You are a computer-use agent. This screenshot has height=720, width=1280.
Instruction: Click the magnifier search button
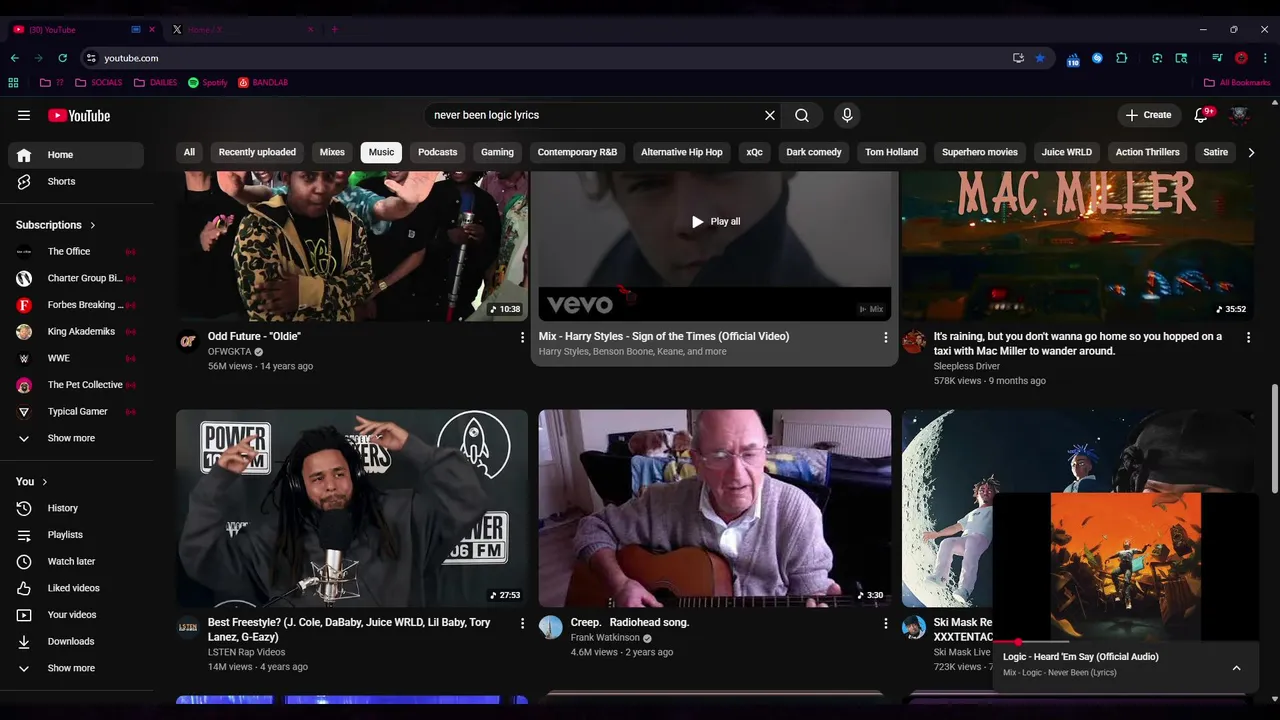point(802,115)
